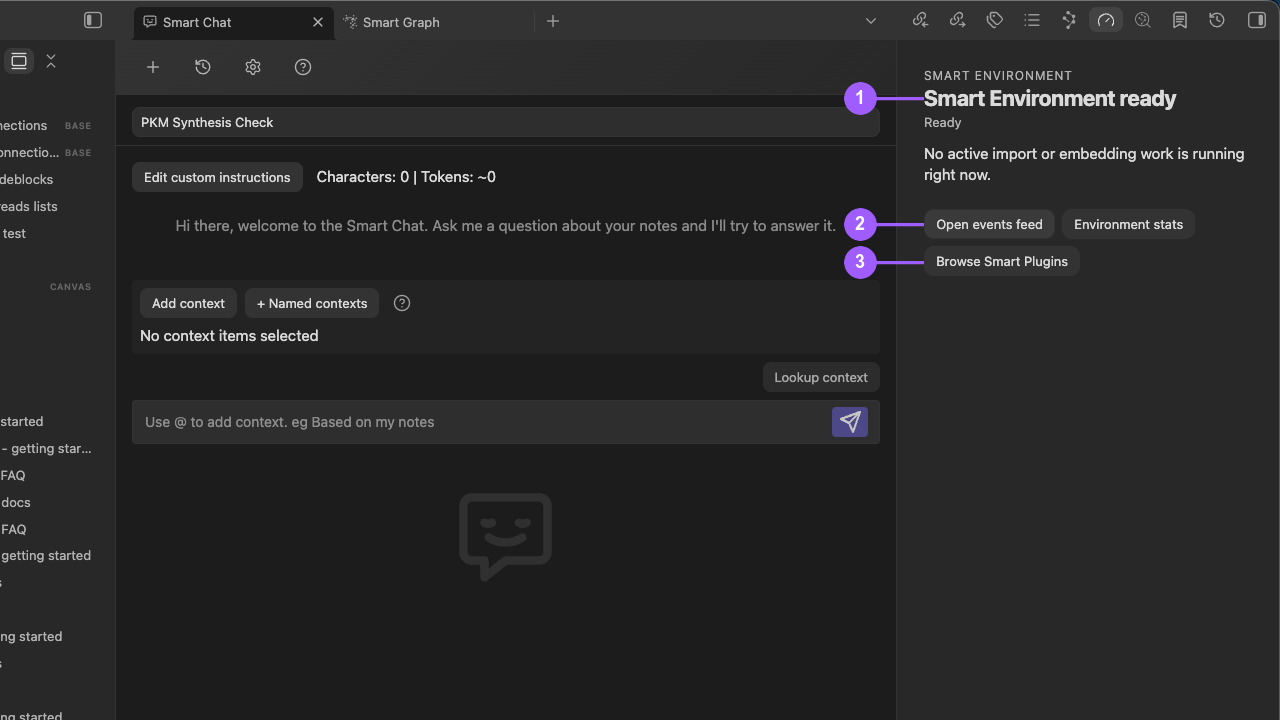Click Environment stats button
1280x720 pixels.
(x=1128, y=224)
